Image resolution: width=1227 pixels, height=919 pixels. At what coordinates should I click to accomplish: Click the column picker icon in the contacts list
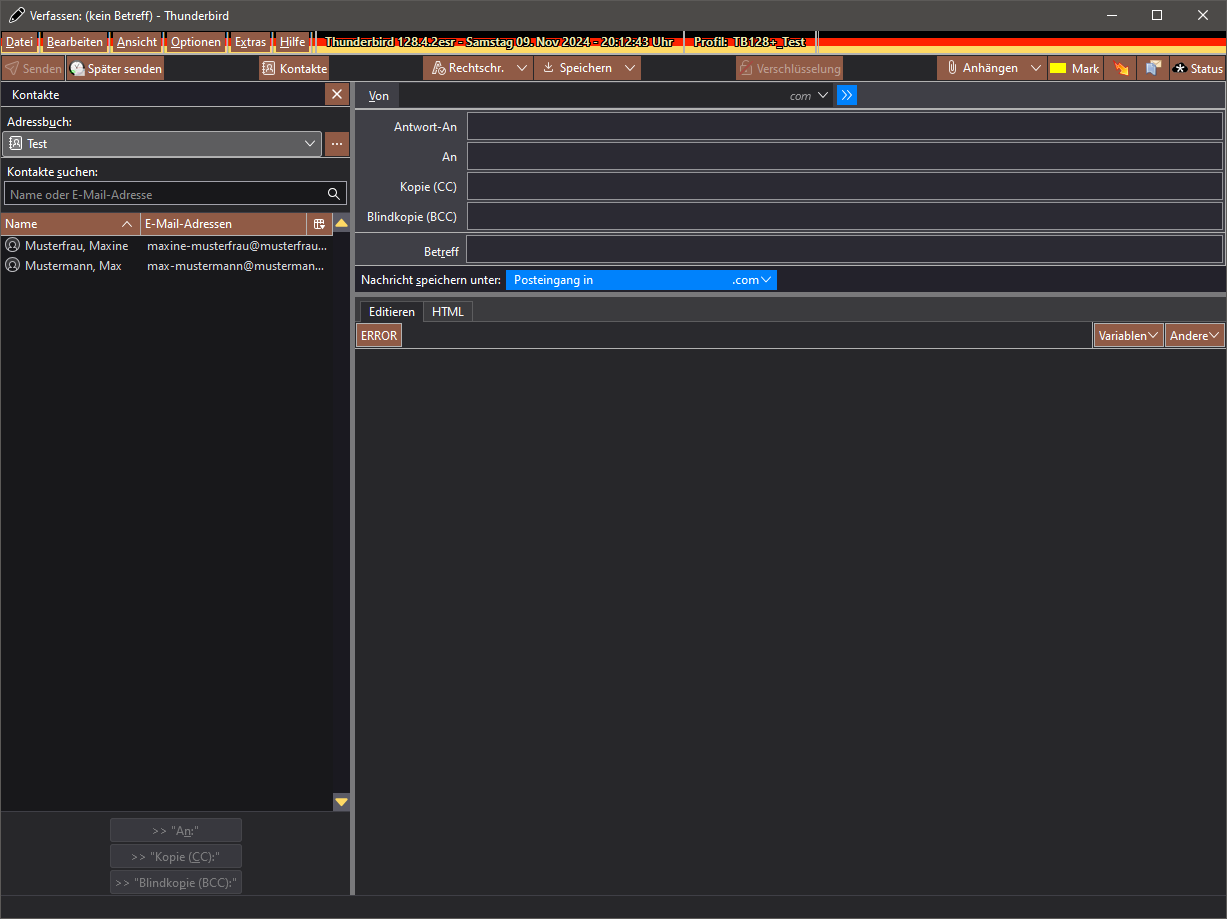click(319, 224)
